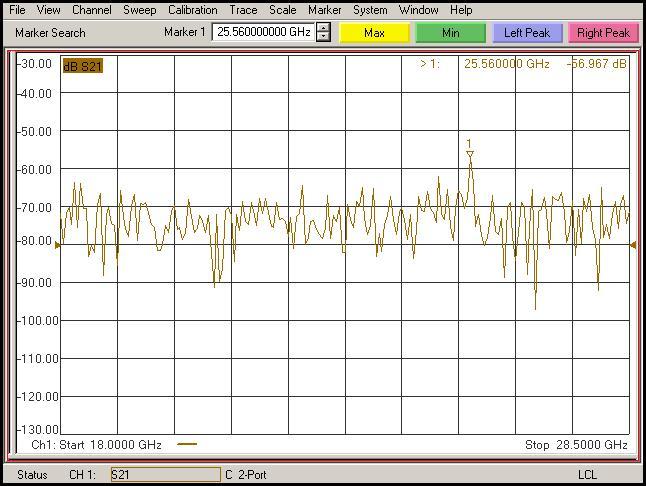Open the System menu
Viewport: 646px width, 486px height.
pyautogui.click(x=370, y=10)
